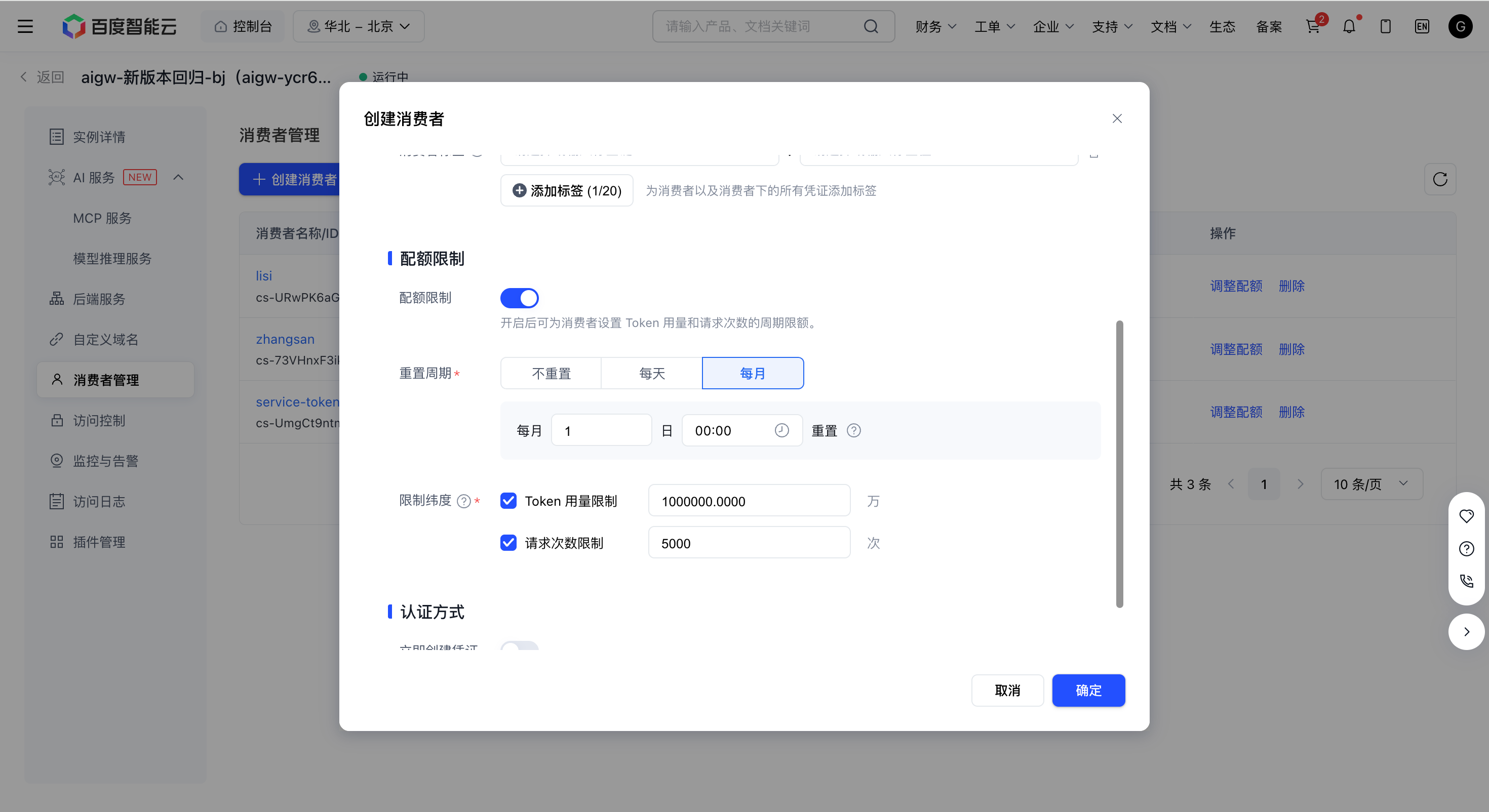Click the Token limit value input
The width and height of the screenshot is (1489, 812).
(749, 501)
